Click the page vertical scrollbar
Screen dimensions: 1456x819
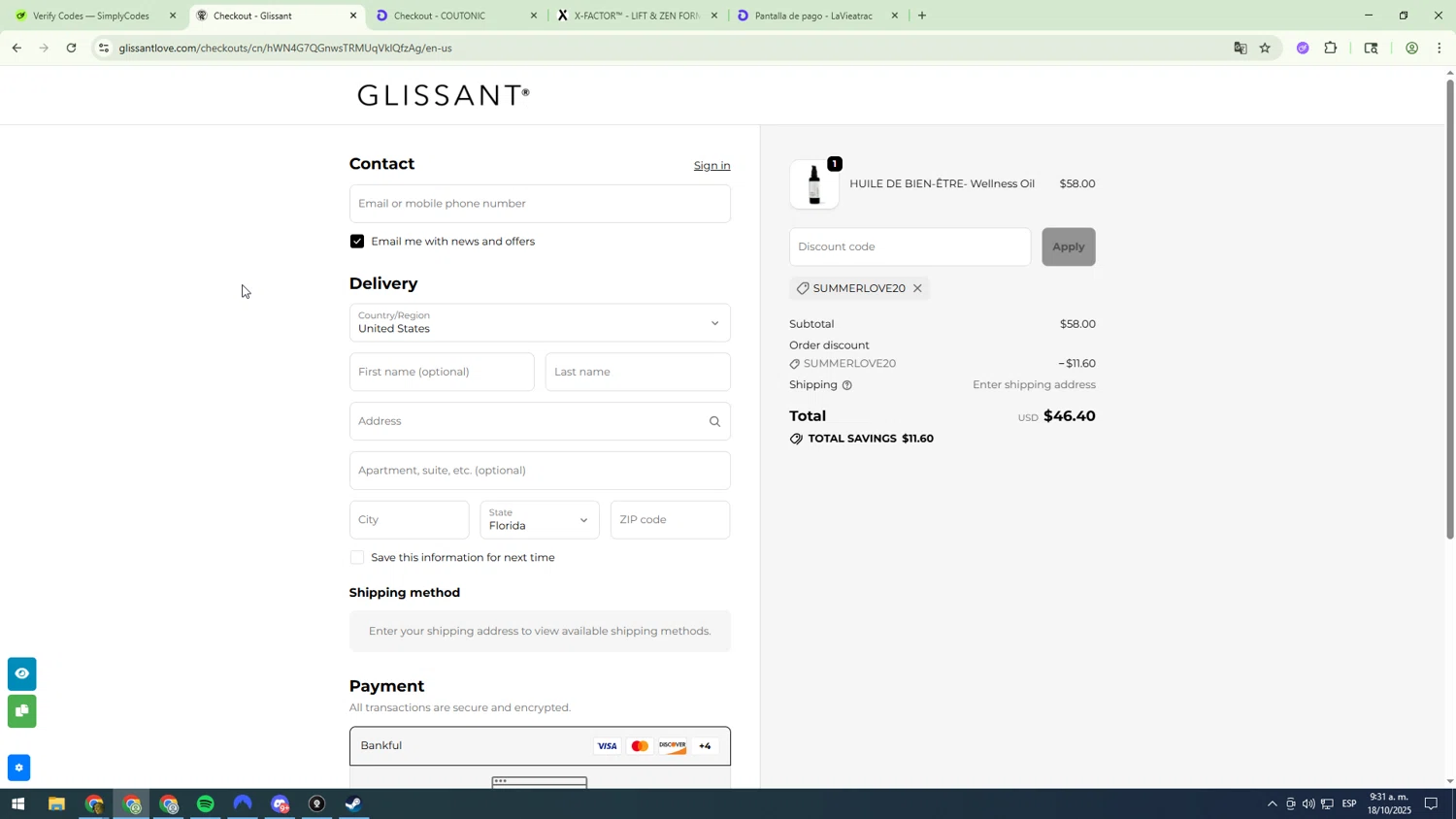tap(1450, 309)
